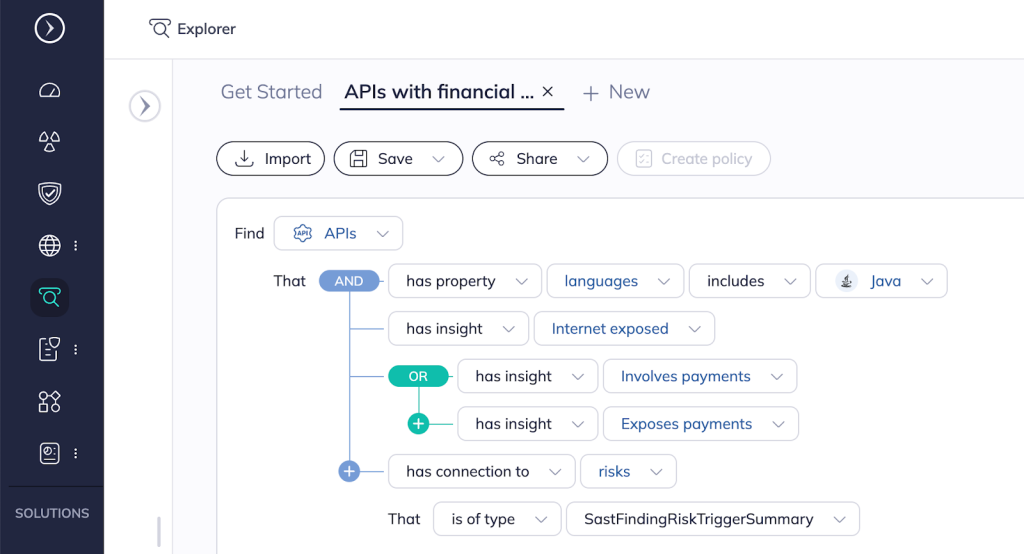Image resolution: width=1024 pixels, height=554 pixels.
Task: Open the APIs entity dropdown
Action: (x=338, y=233)
